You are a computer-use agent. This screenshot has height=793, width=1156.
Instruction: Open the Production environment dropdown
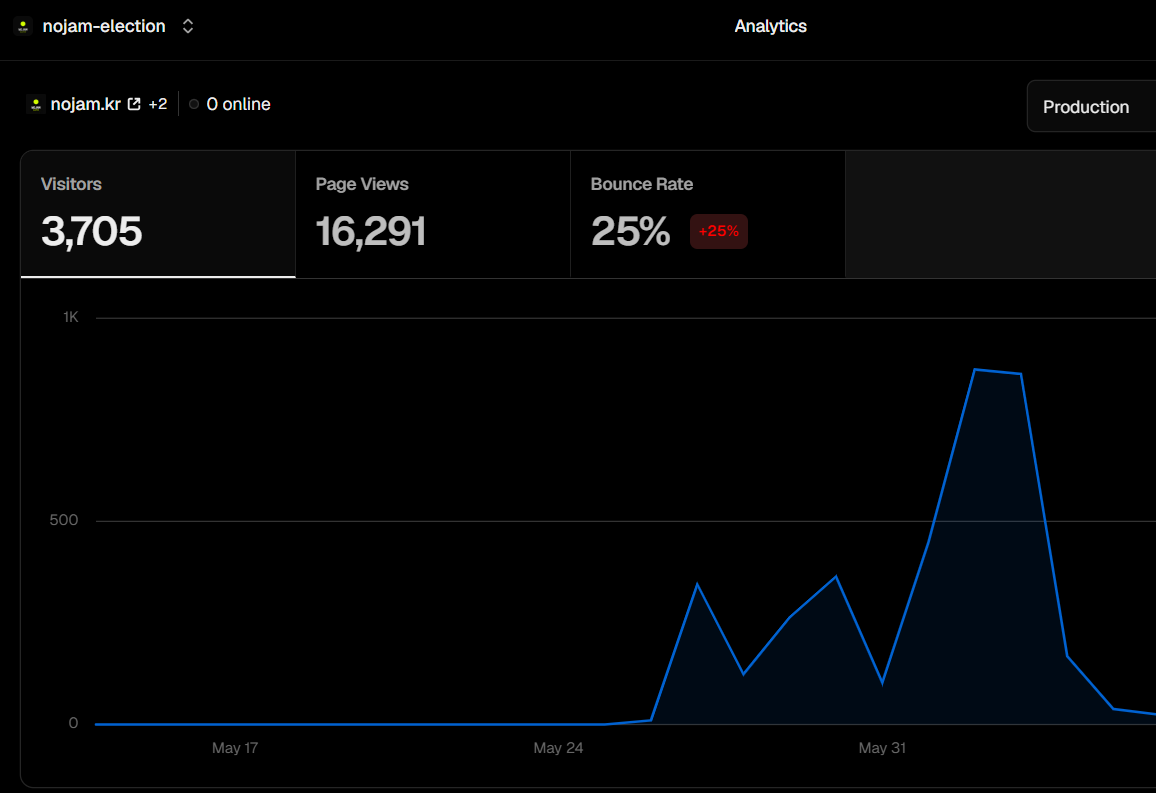pyautogui.click(x=1091, y=107)
